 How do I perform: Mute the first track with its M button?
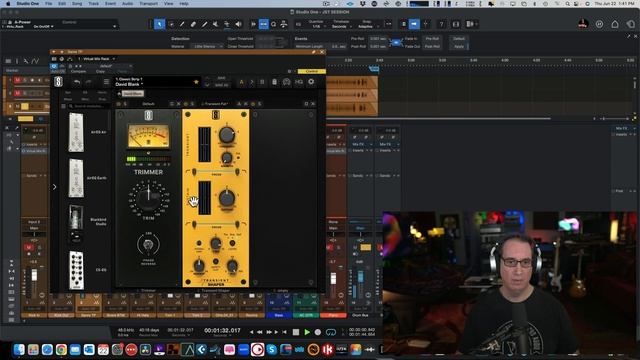[x=17, y=80]
